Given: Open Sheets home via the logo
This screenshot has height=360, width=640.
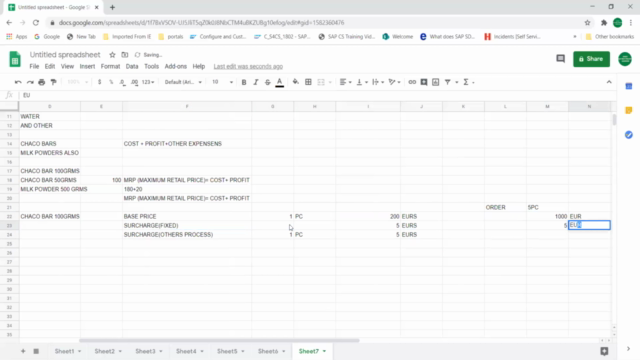Looking at the screenshot, I should click(x=15, y=59).
